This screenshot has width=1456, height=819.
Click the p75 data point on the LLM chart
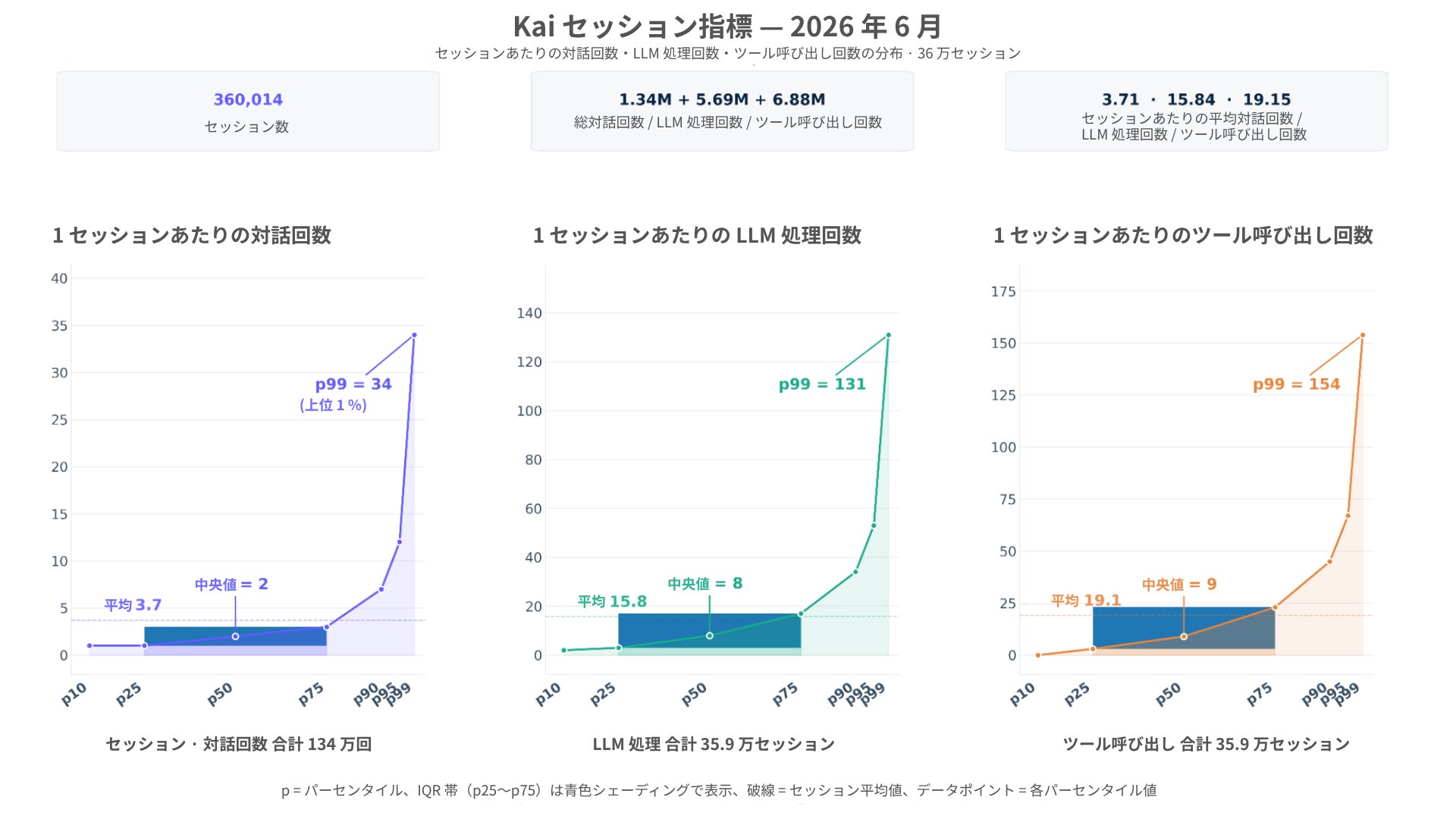[x=801, y=613]
